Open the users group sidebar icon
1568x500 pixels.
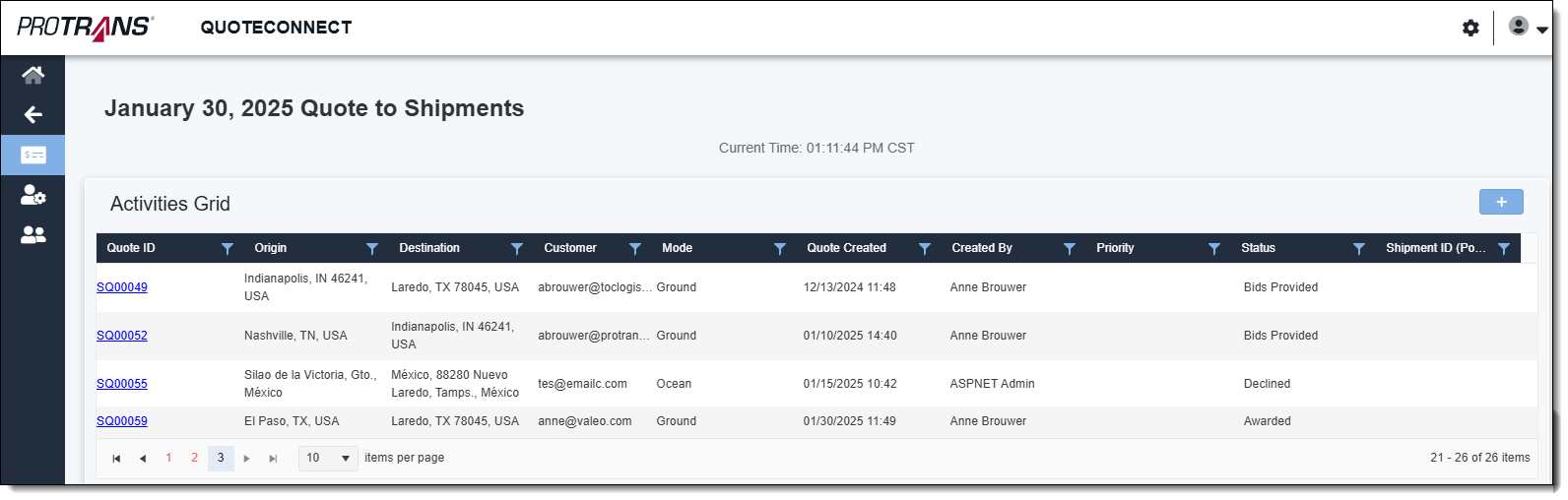33,235
